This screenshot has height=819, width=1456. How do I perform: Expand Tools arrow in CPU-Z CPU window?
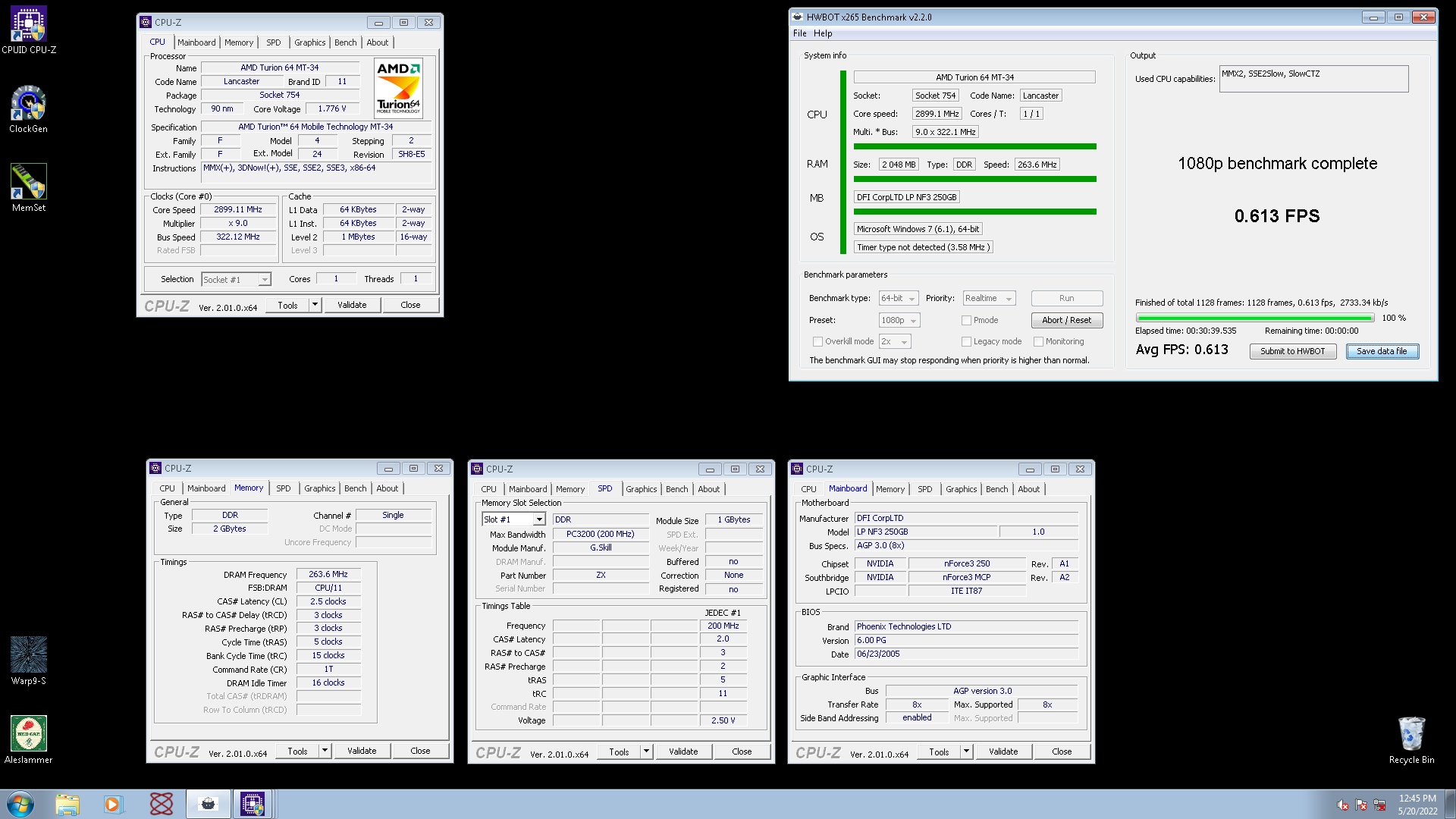tap(315, 305)
